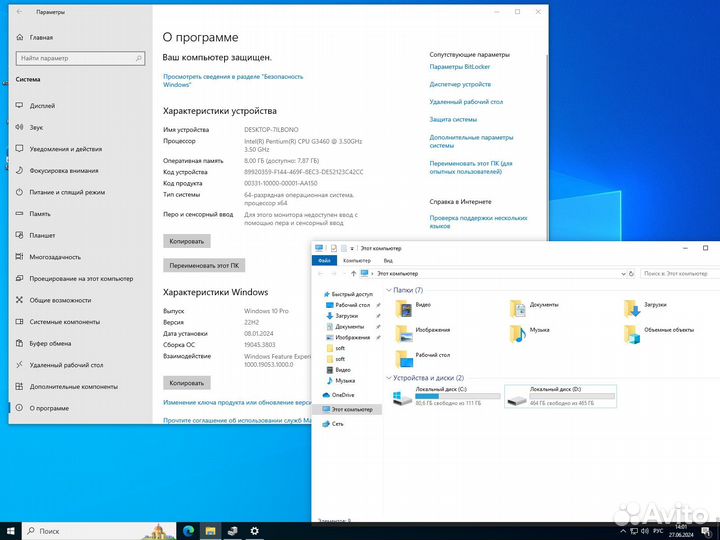720x540 pixels.
Task: Click the Найти параметр search field
Action: 81,58
